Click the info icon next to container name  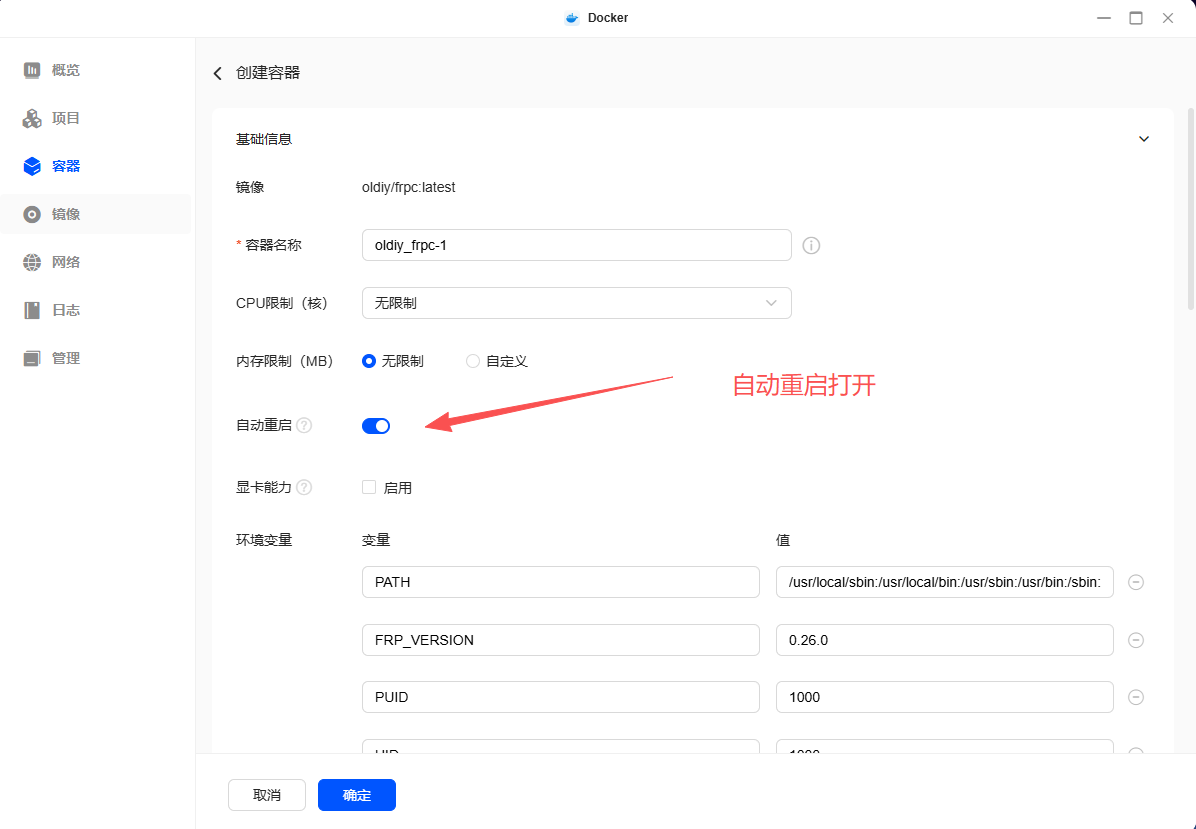[x=811, y=245]
